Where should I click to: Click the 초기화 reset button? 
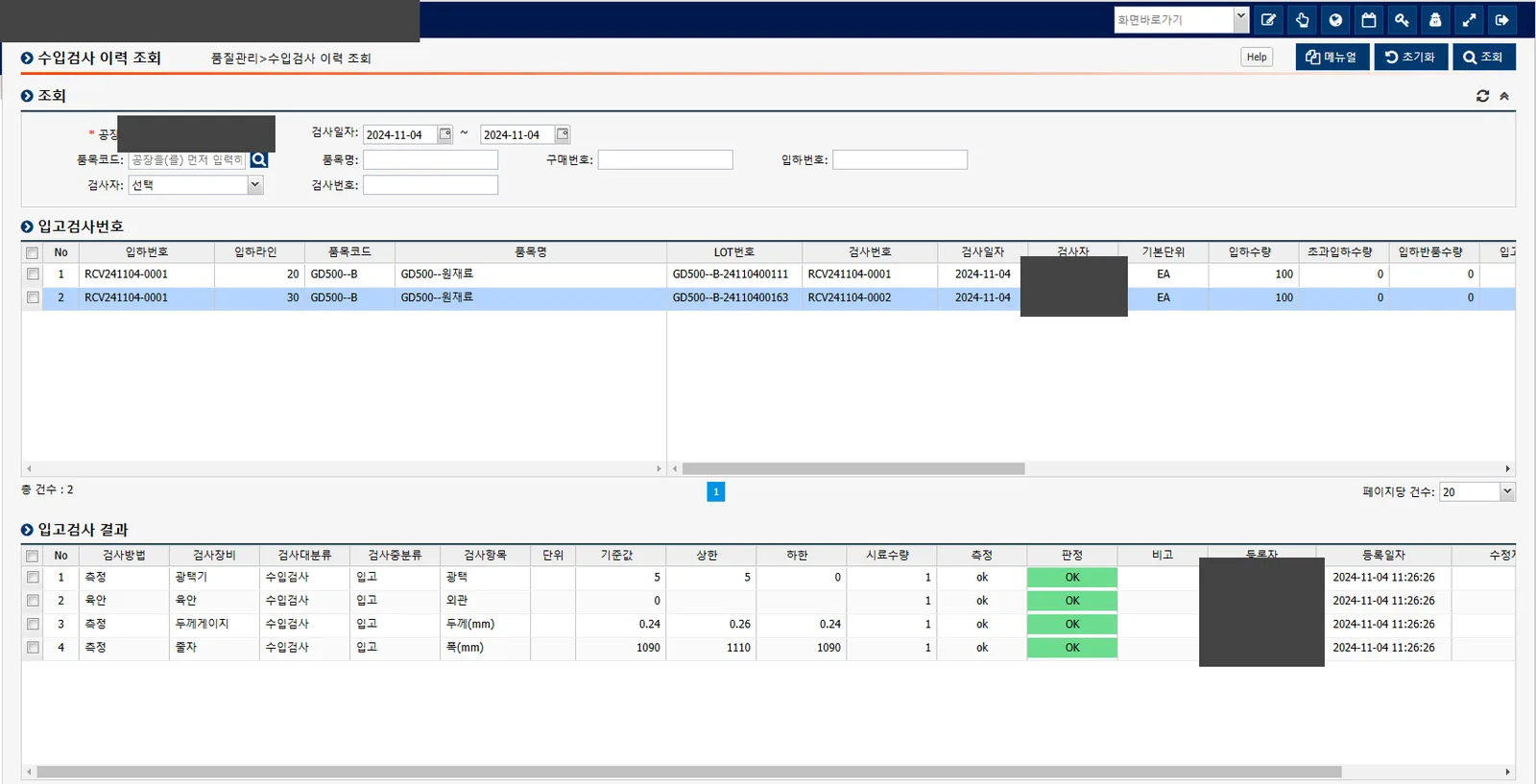click(x=1410, y=58)
